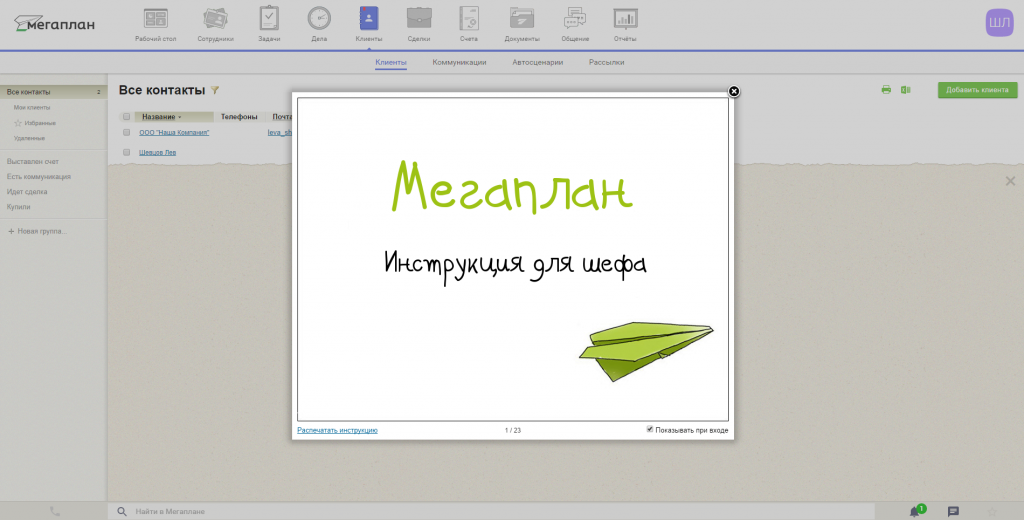Open the Общение chat section
1024x520 pixels.
[575, 25]
